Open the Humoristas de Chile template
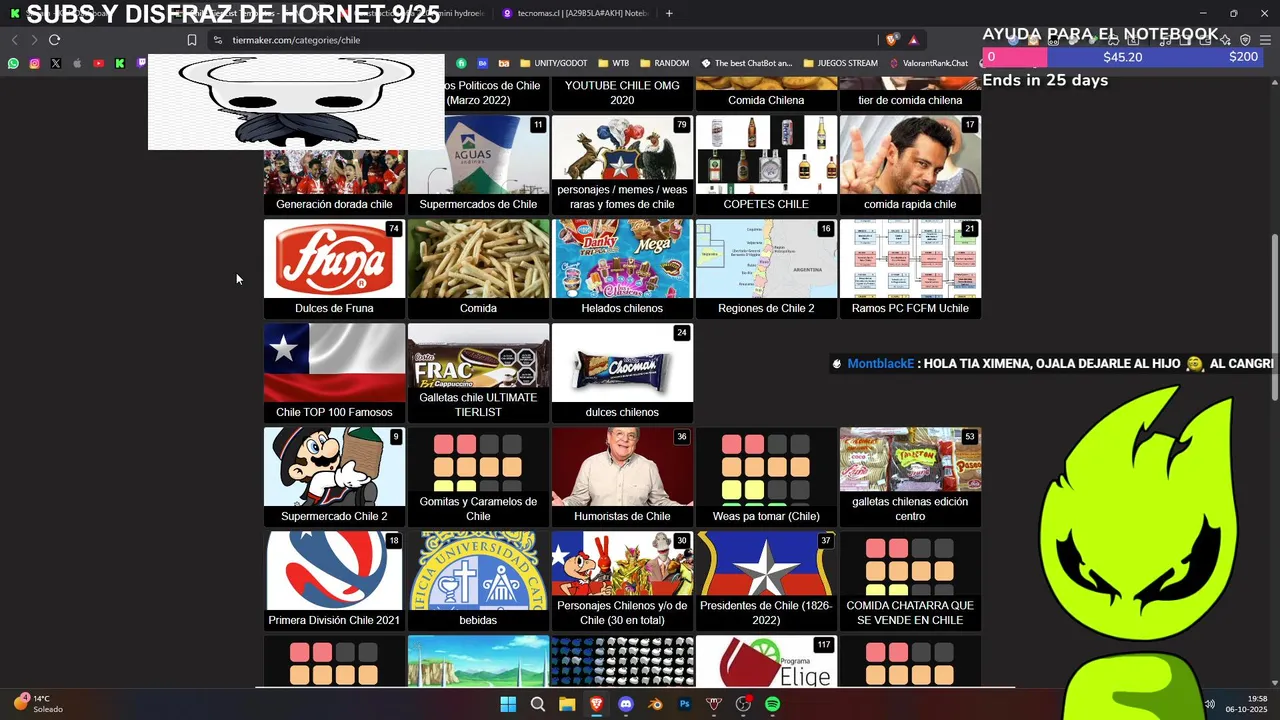 pyautogui.click(x=622, y=476)
